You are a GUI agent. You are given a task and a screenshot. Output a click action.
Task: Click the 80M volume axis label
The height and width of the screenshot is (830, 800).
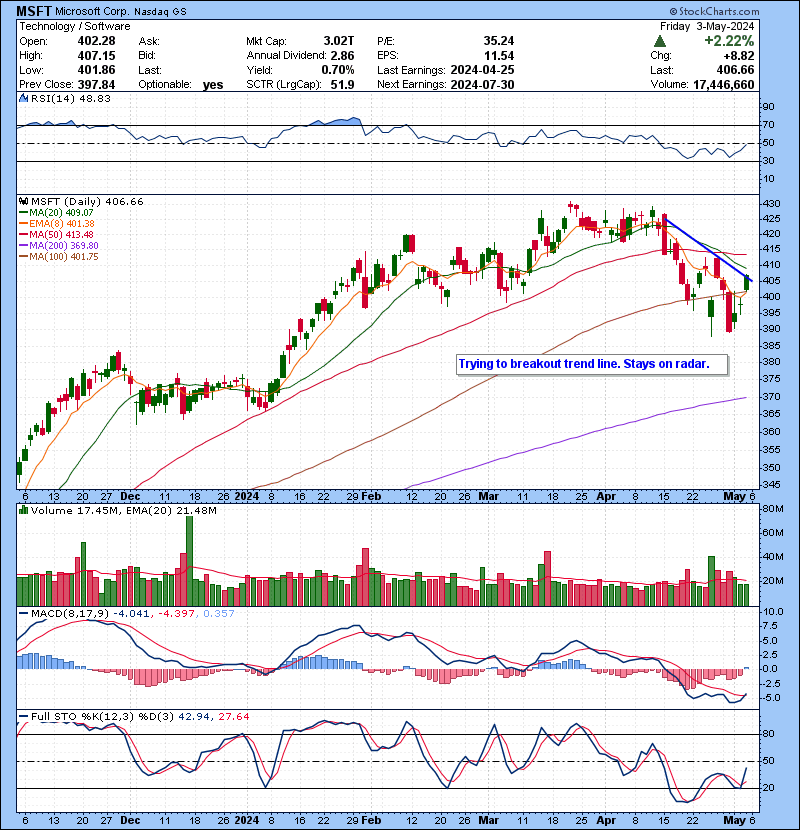click(772, 509)
